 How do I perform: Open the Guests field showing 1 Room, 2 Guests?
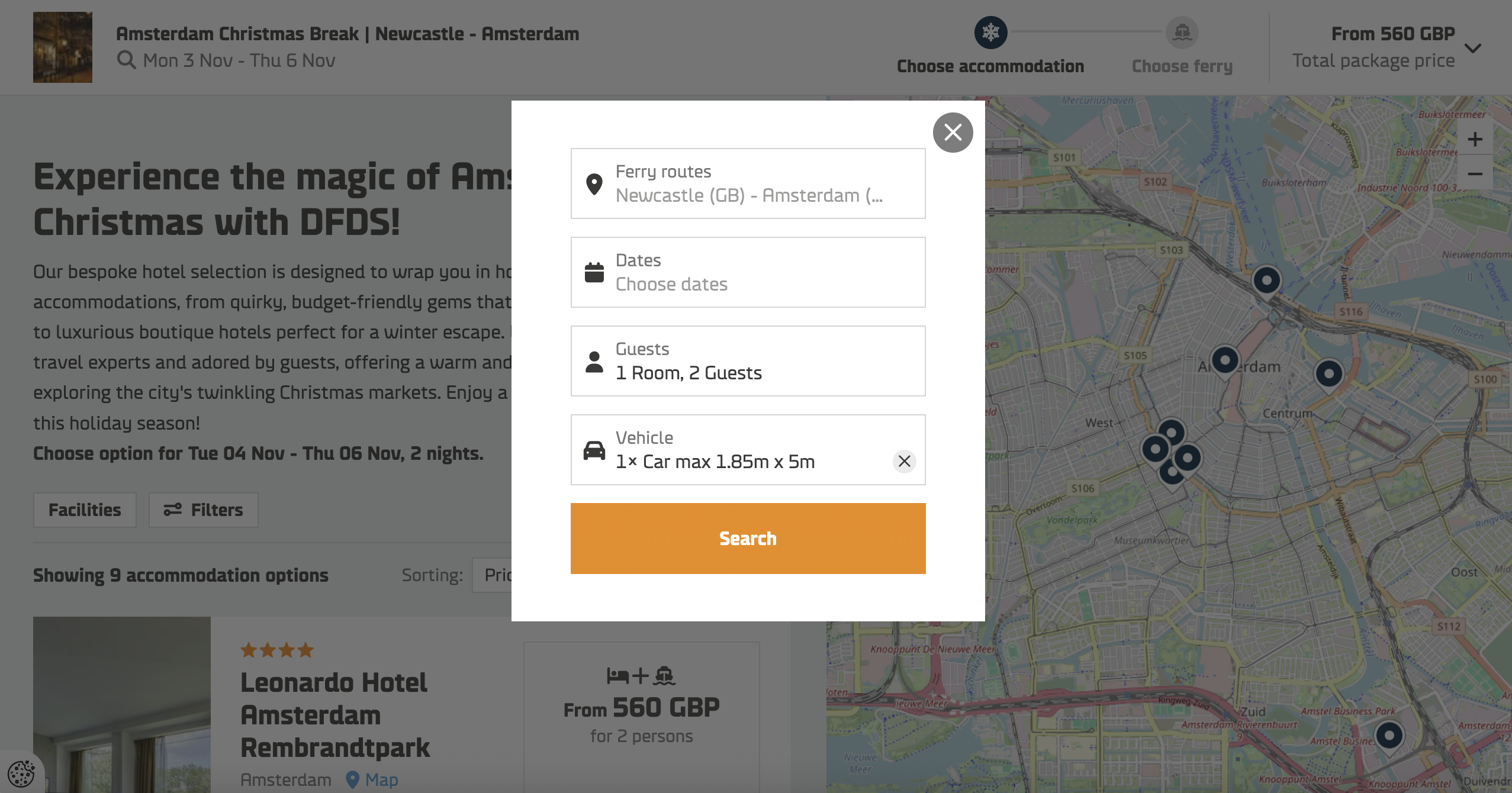pos(748,361)
